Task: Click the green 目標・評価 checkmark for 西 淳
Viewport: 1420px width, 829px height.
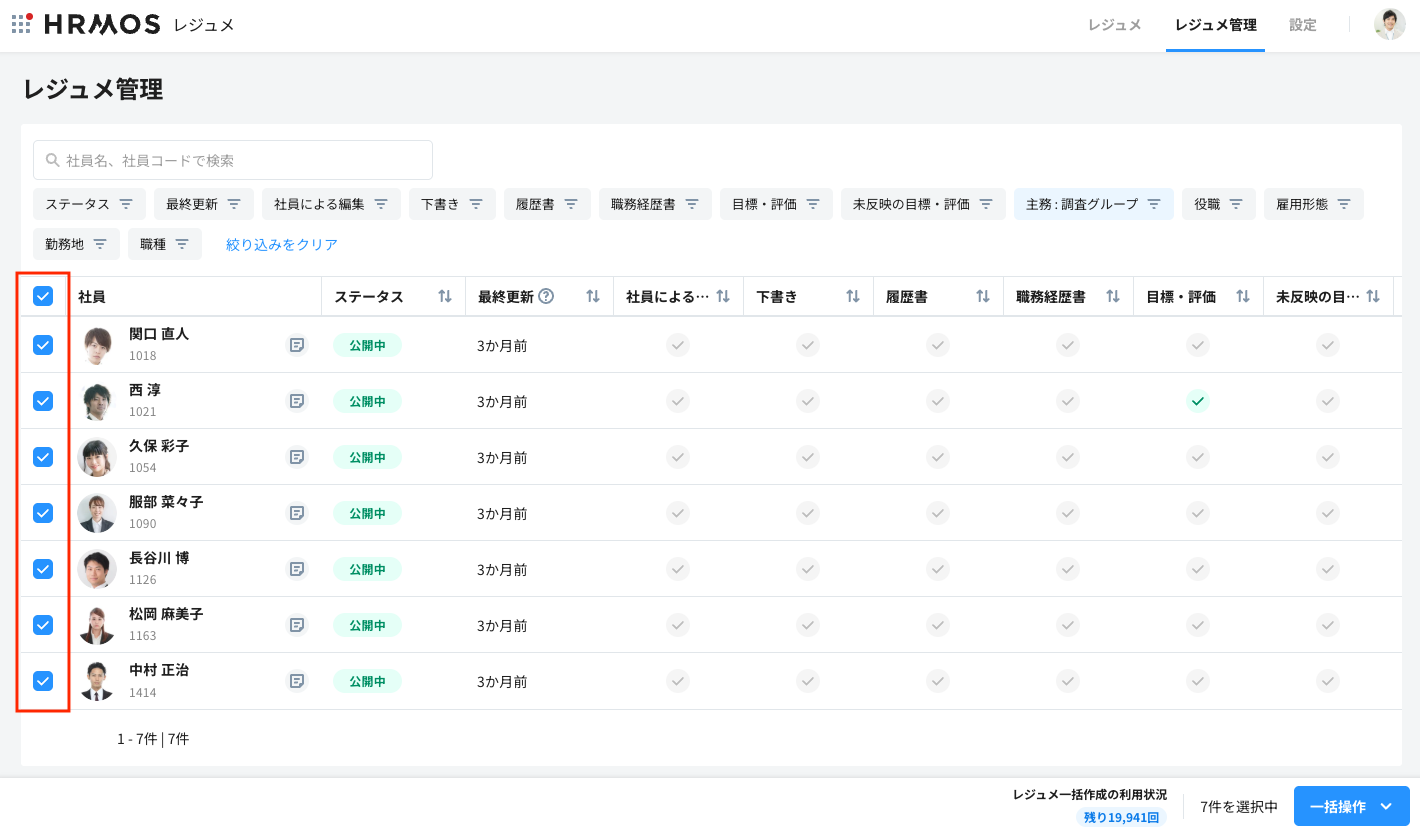Action: (1197, 401)
